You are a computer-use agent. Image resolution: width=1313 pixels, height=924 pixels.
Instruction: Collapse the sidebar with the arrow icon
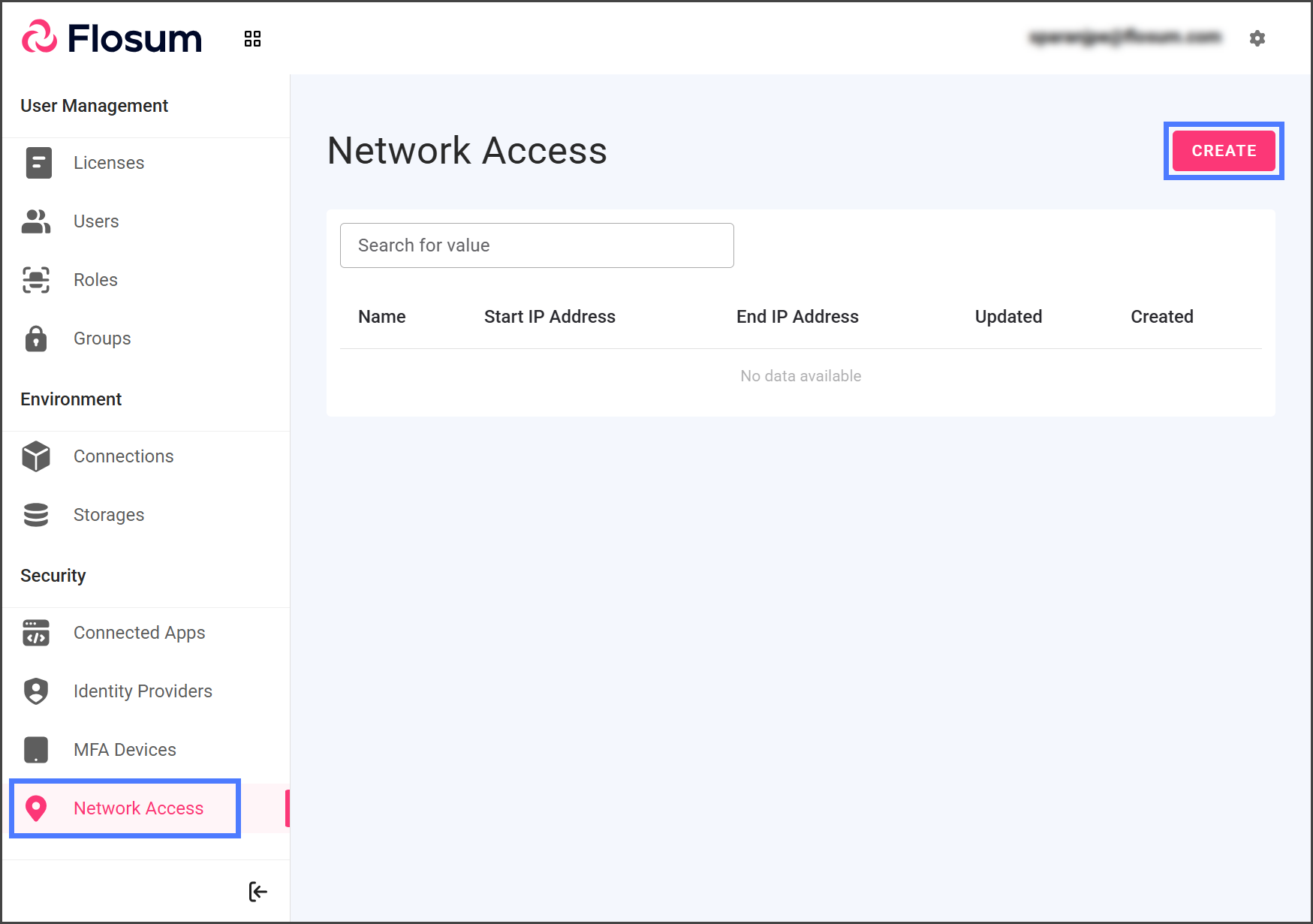(257, 892)
